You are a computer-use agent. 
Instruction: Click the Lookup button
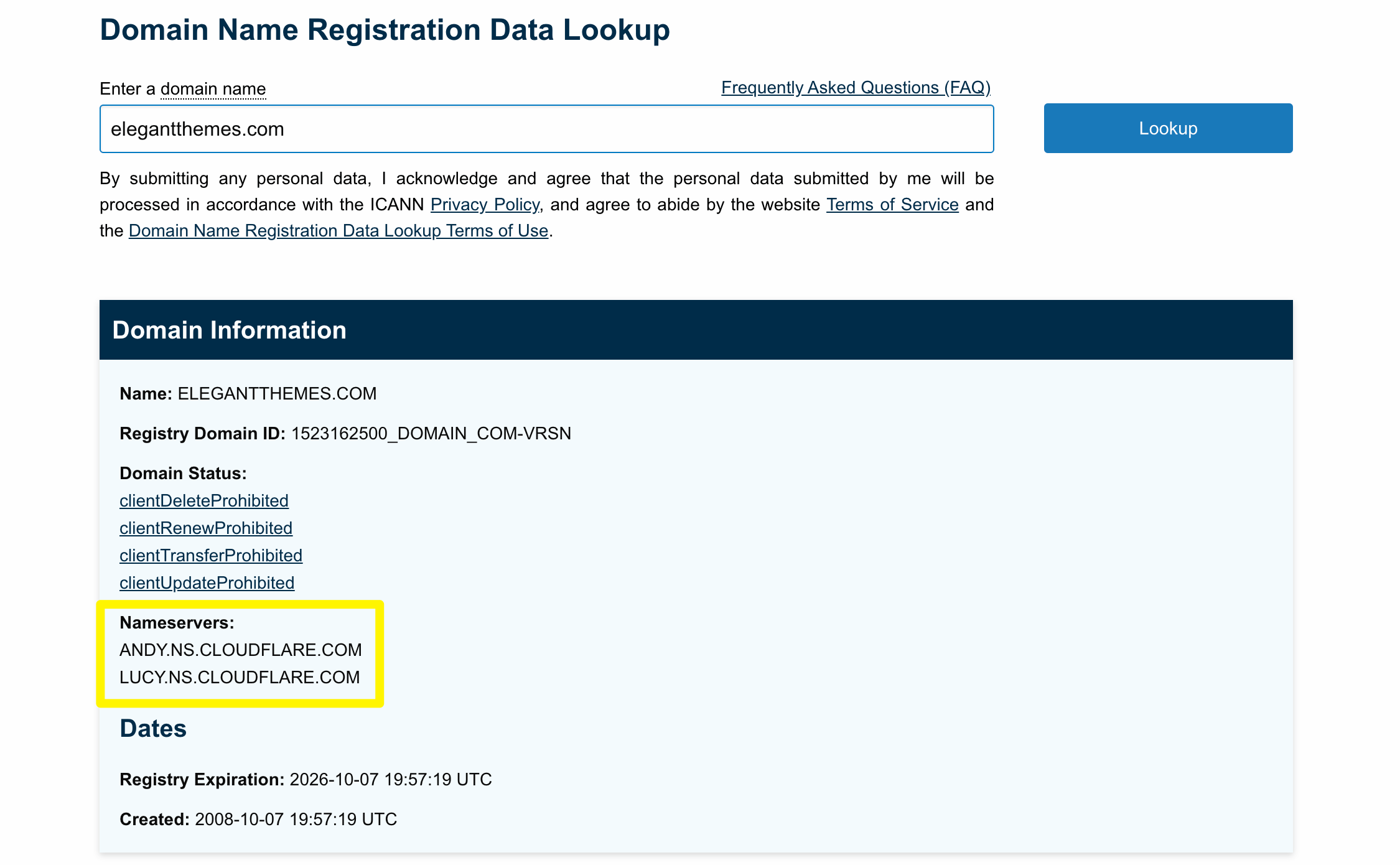click(1169, 128)
